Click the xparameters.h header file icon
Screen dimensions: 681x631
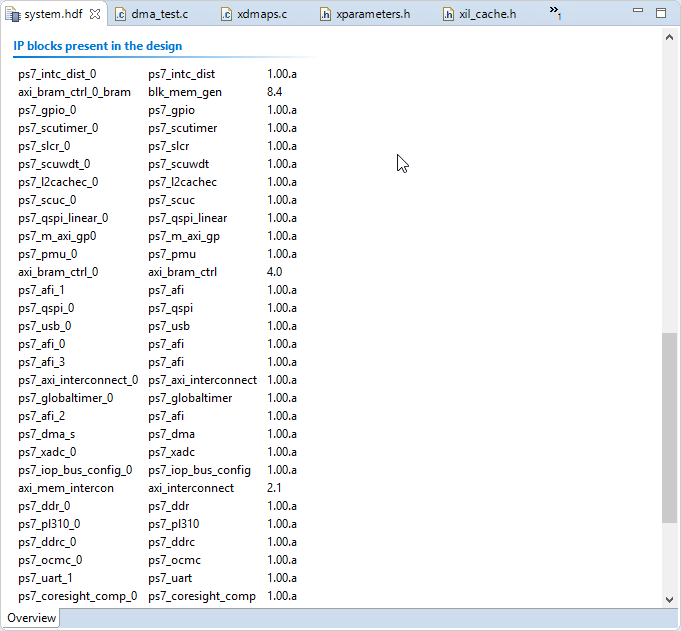[326, 14]
